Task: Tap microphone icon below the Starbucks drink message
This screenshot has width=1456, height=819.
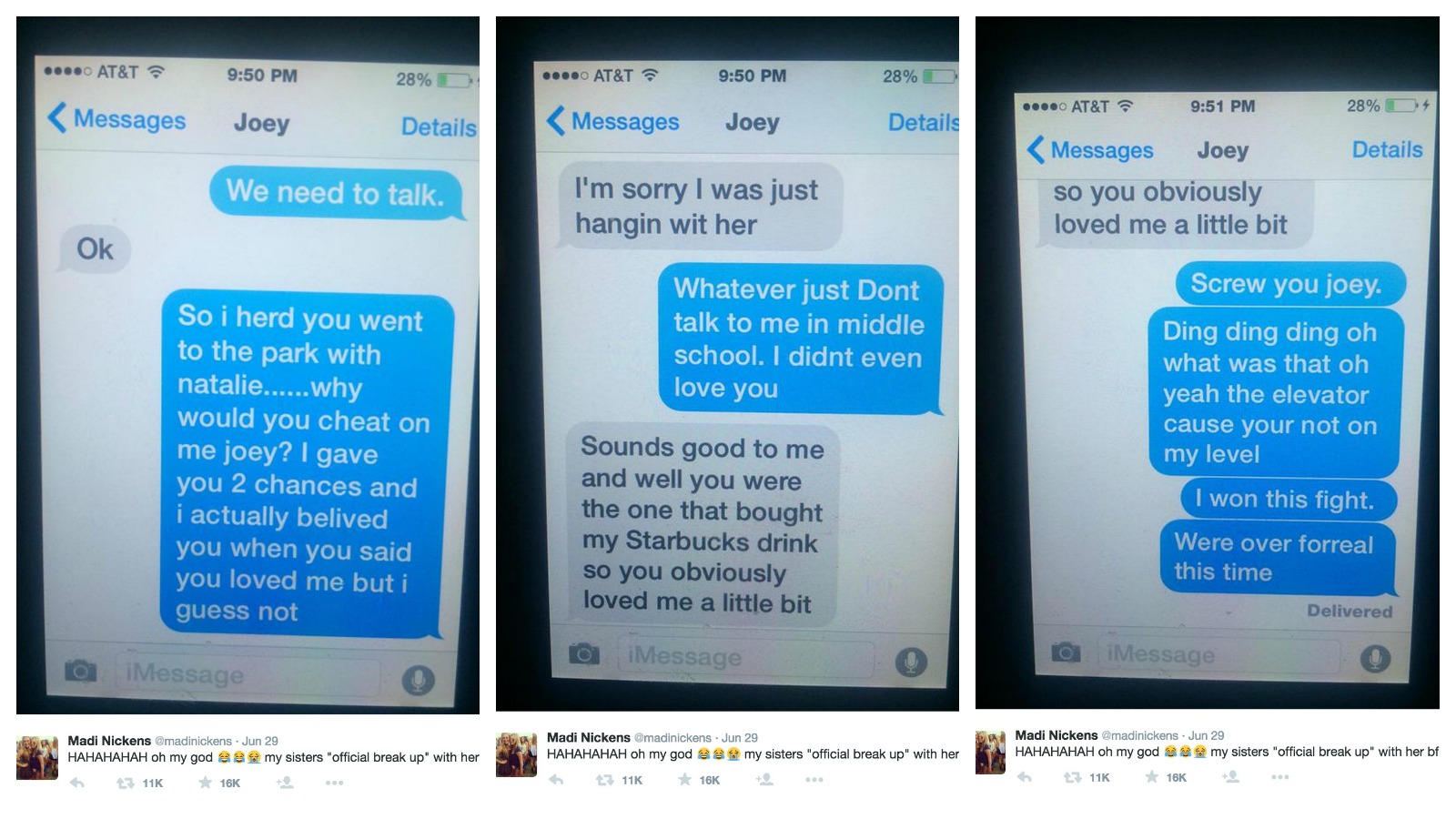Action: tap(910, 662)
